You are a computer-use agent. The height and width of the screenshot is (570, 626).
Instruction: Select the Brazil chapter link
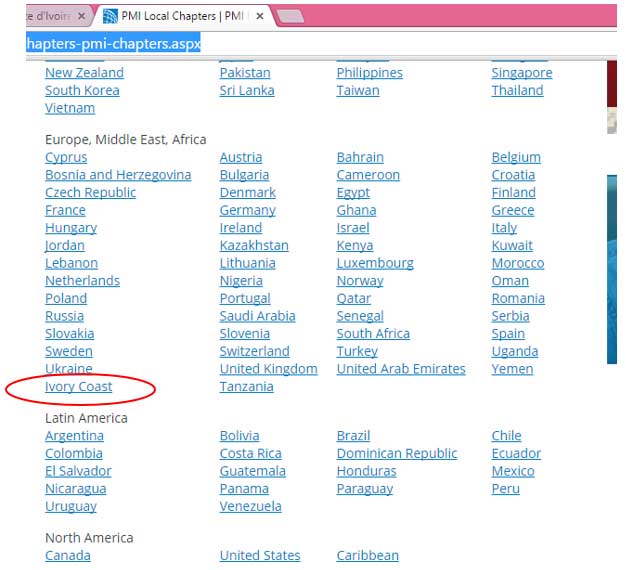click(353, 436)
